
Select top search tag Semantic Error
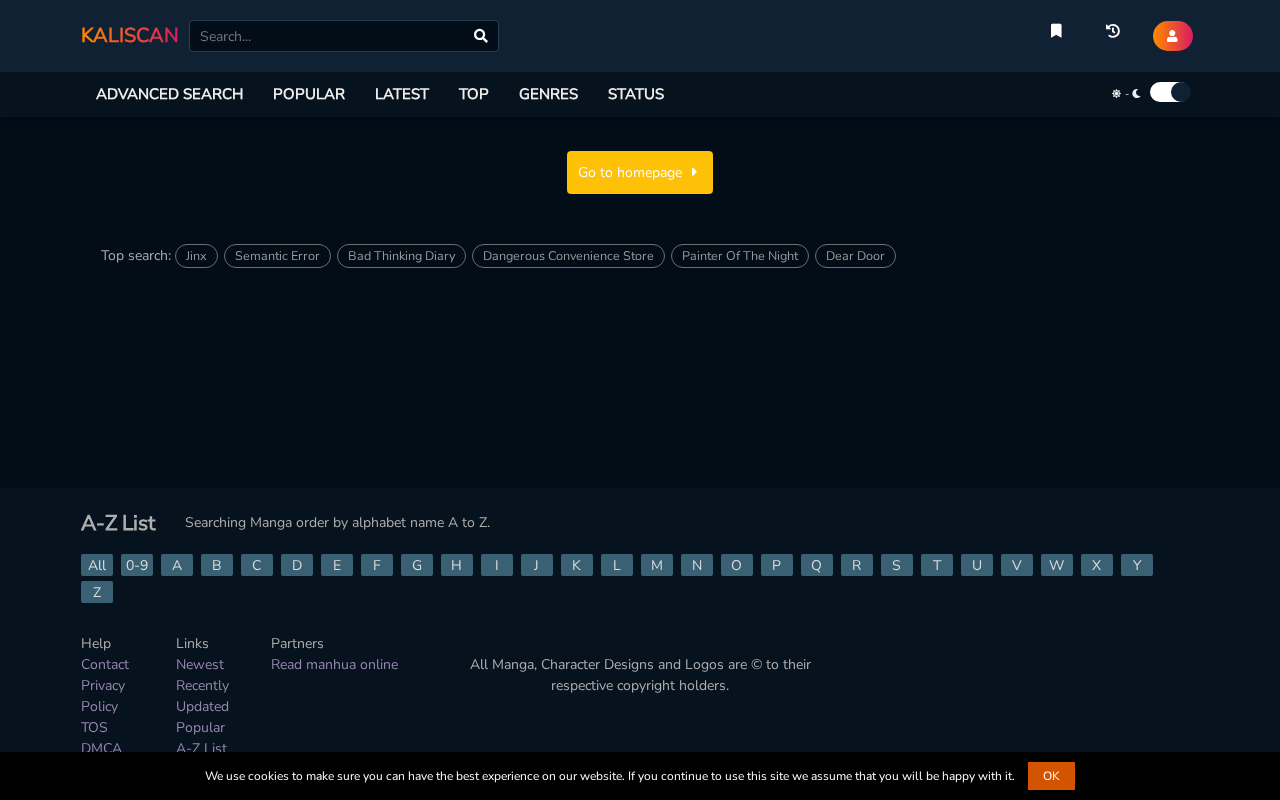click(x=277, y=256)
